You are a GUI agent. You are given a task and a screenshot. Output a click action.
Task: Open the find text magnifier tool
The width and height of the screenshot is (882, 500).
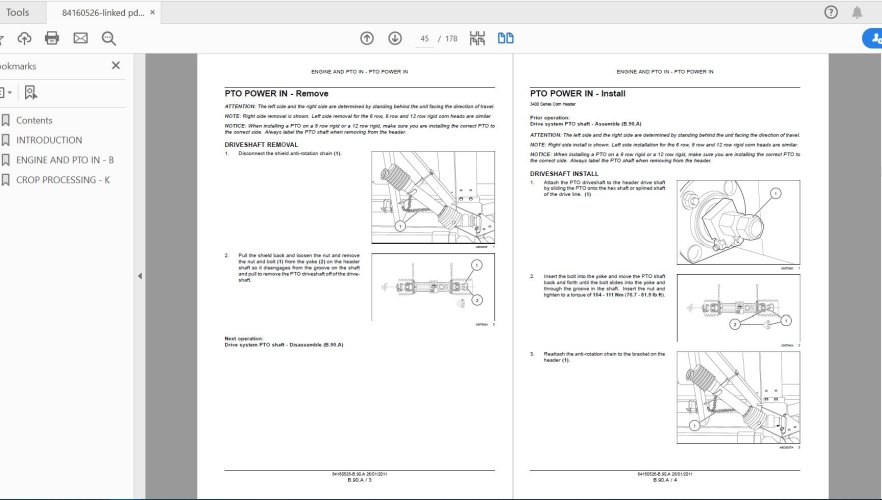[108, 38]
